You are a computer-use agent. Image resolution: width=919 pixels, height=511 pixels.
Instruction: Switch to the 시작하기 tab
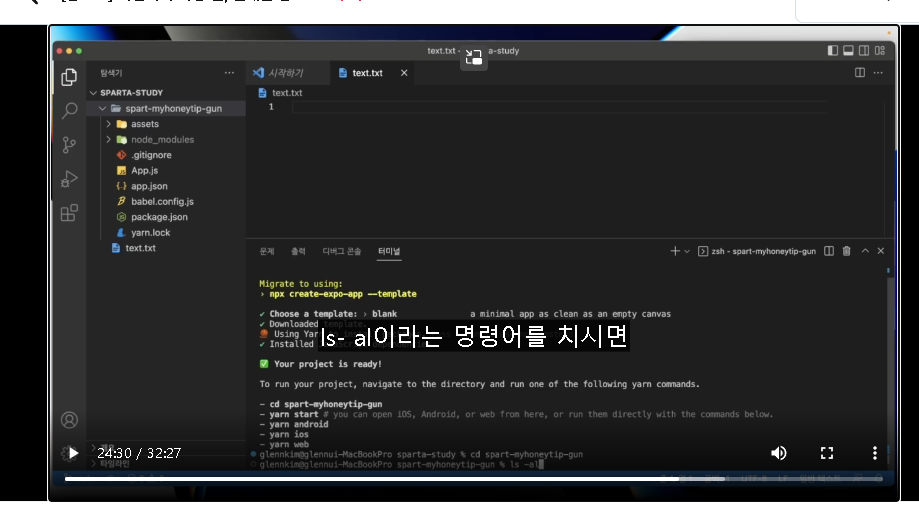pos(285,73)
